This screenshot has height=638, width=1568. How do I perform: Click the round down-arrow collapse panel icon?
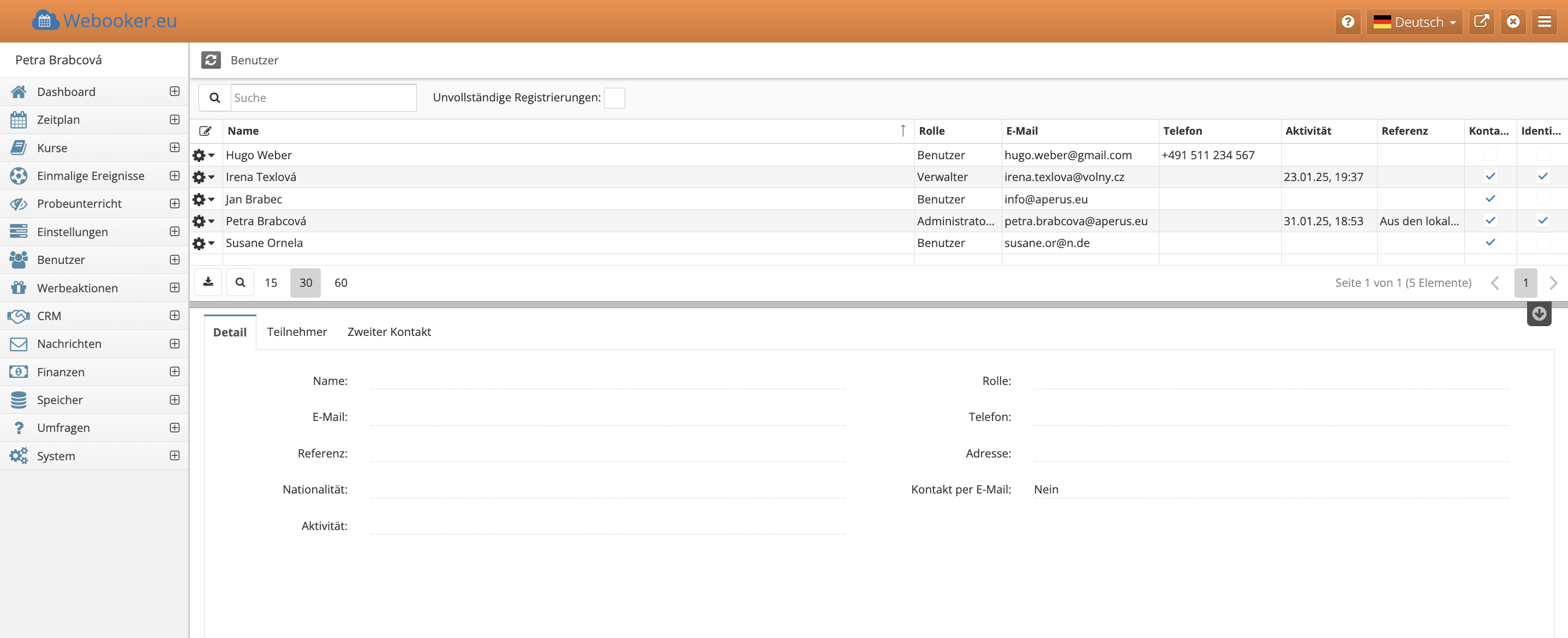tap(1539, 314)
